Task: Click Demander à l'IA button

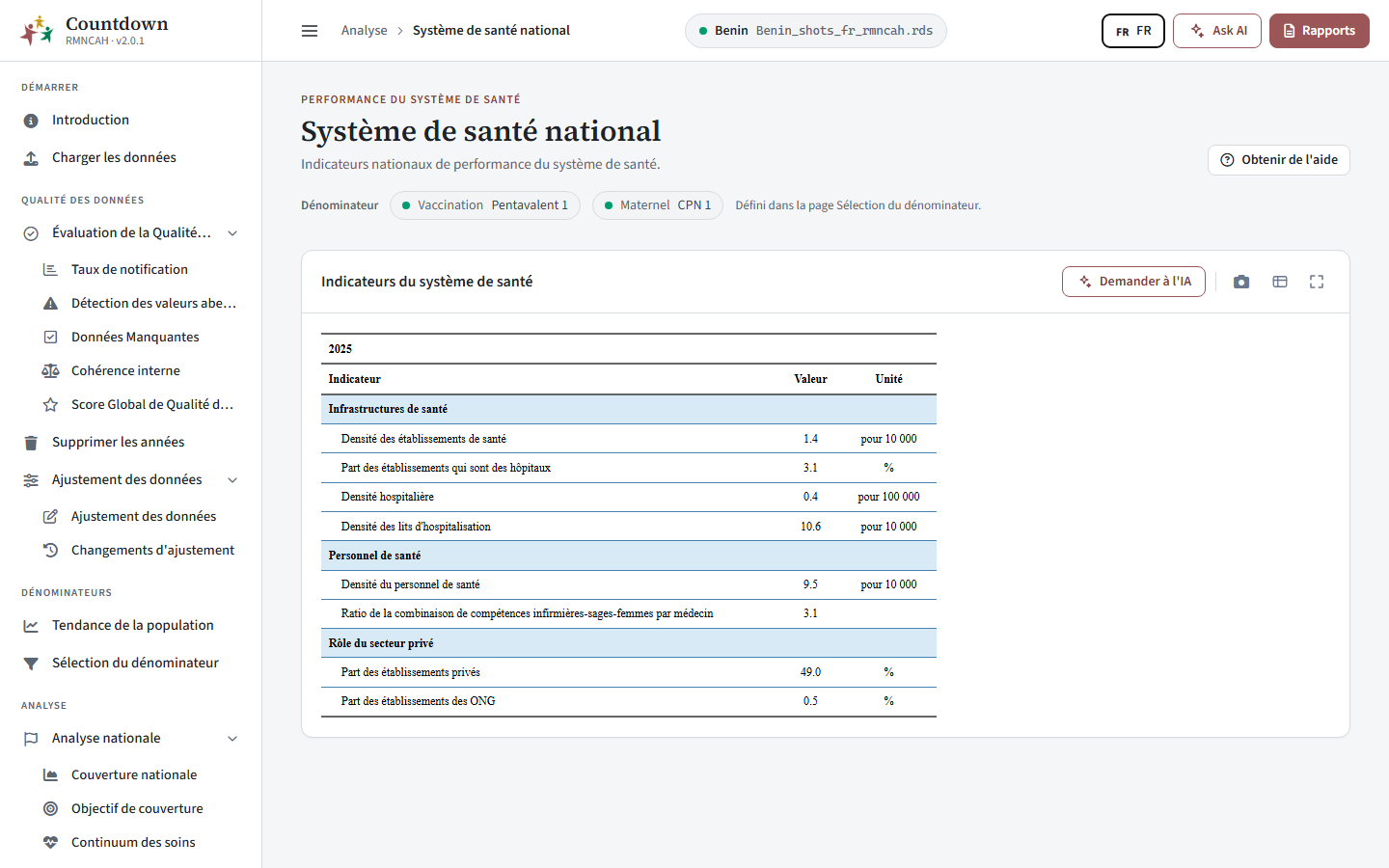Action: pos(1133,282)
